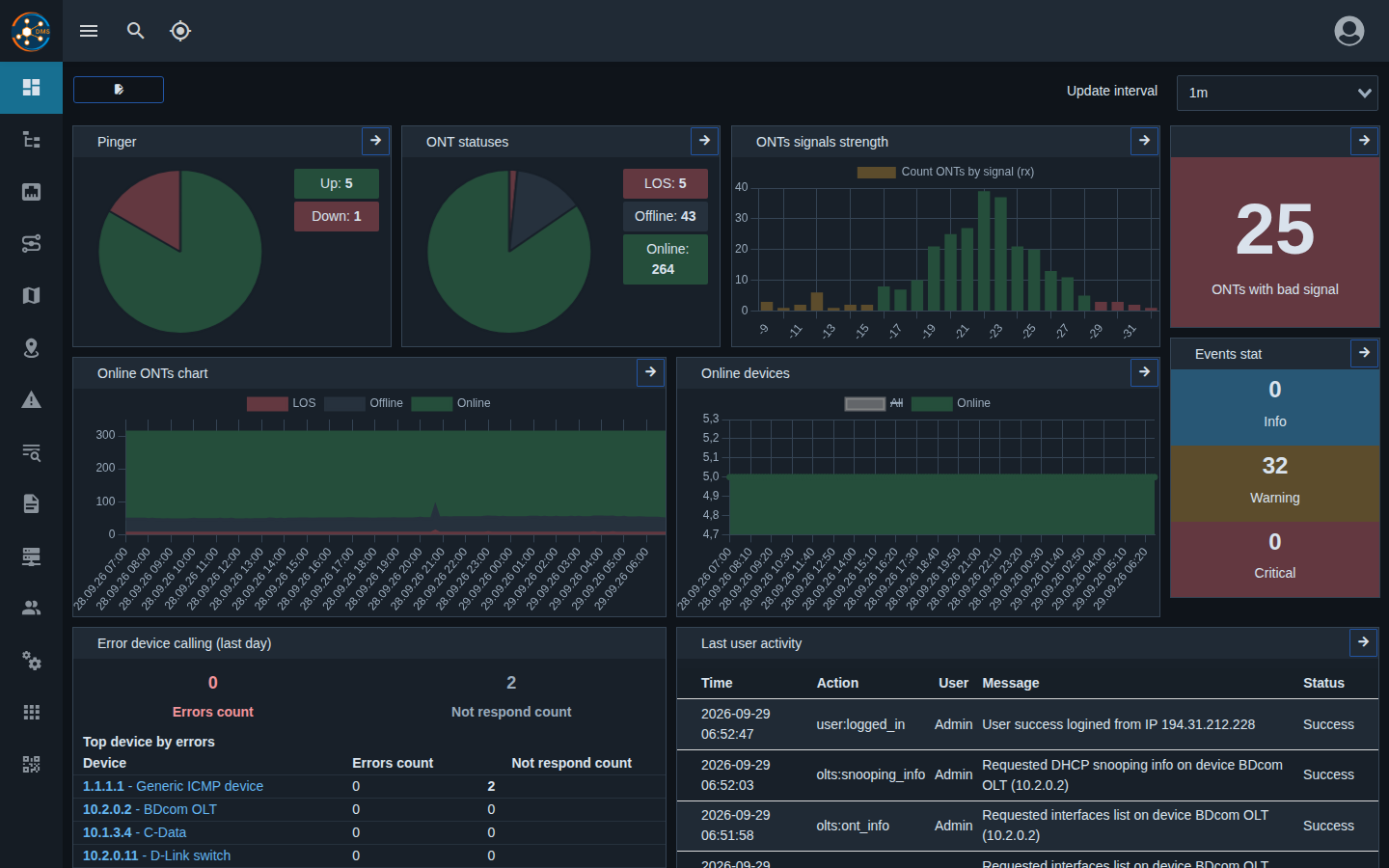The image size is (1389, 868).
Task: Click the locate target icon in top bar
Action: (180, 31)
